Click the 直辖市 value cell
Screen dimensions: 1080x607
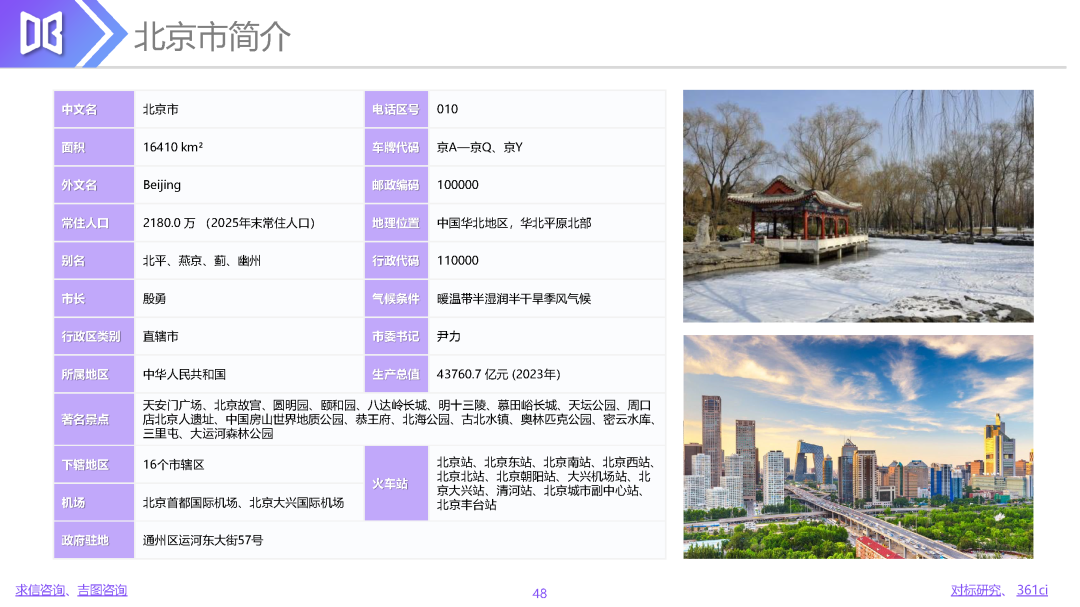tap(249, 336)
